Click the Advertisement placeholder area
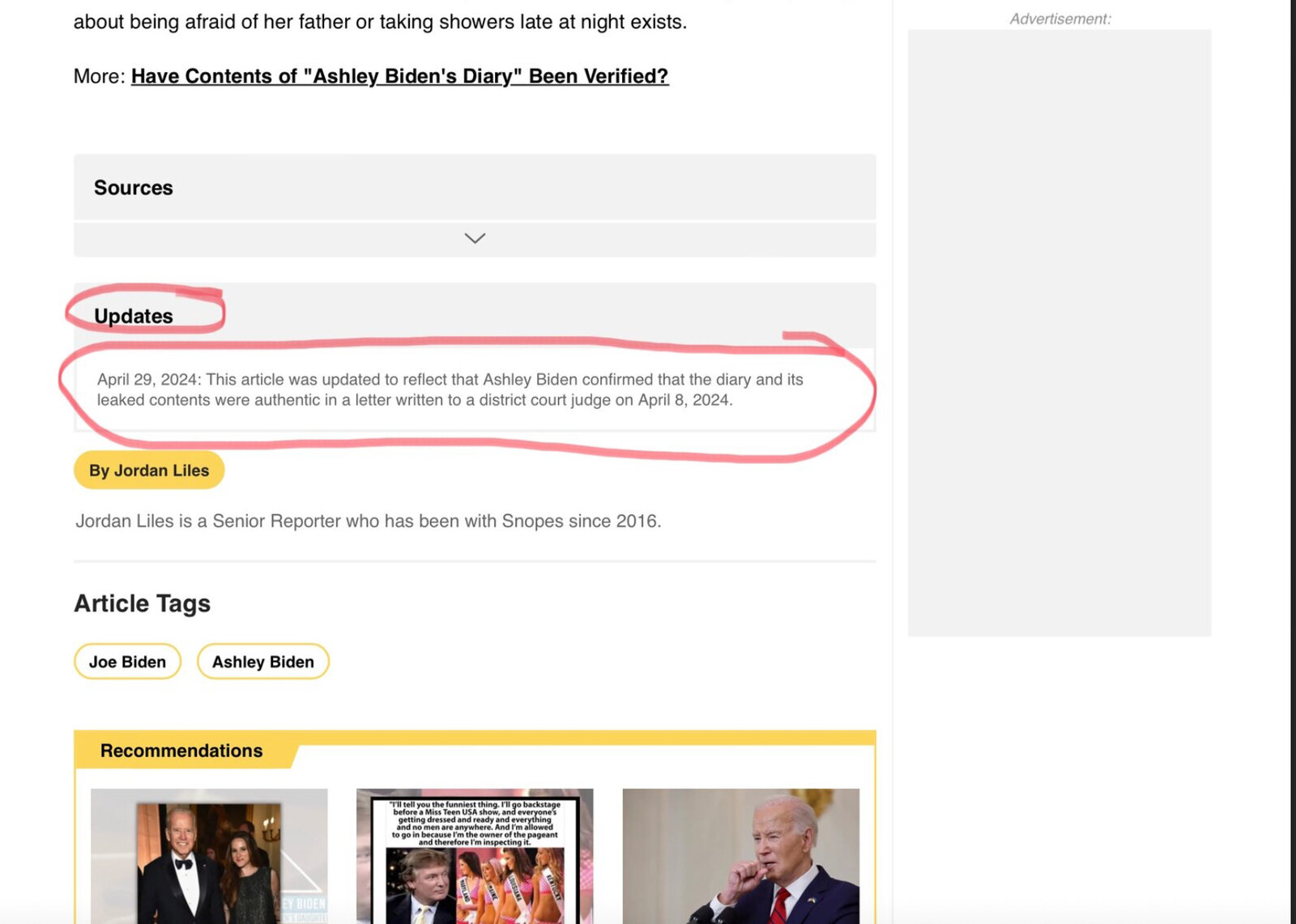 1059,333
